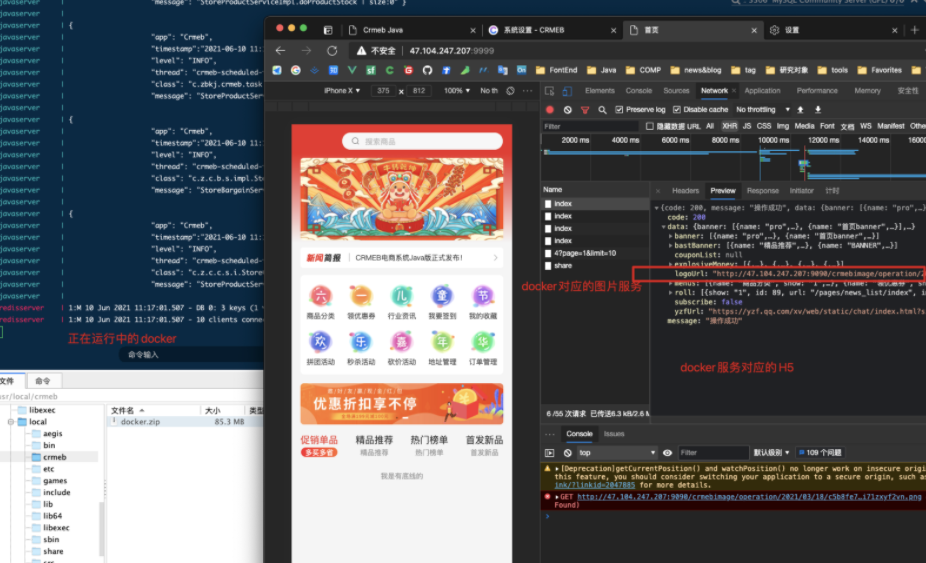Open Response tab of request
The image size is (926, 563).
coord(762,191)
